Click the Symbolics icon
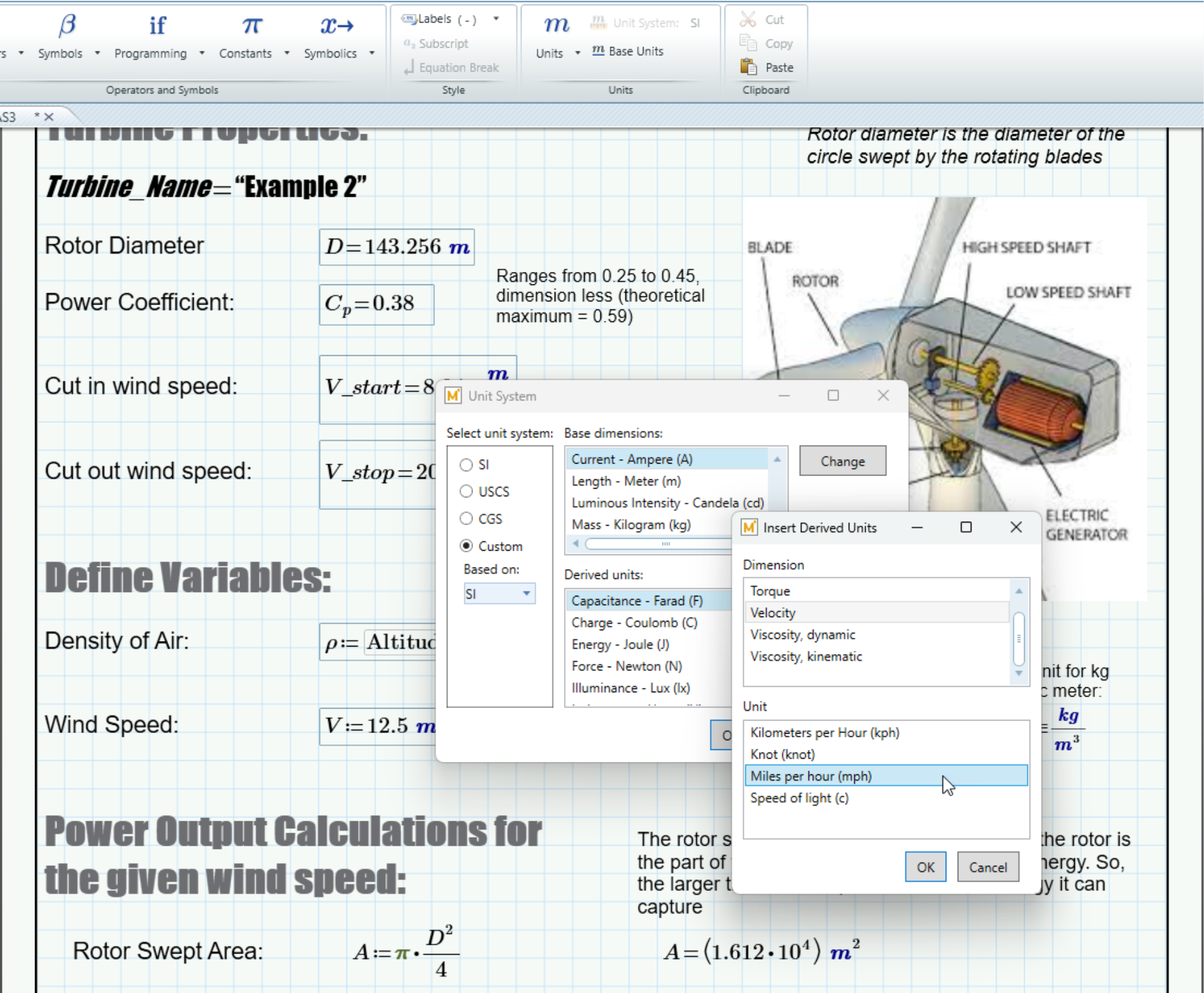Viewport: 1204px width, 993px height. click(337, 26)
